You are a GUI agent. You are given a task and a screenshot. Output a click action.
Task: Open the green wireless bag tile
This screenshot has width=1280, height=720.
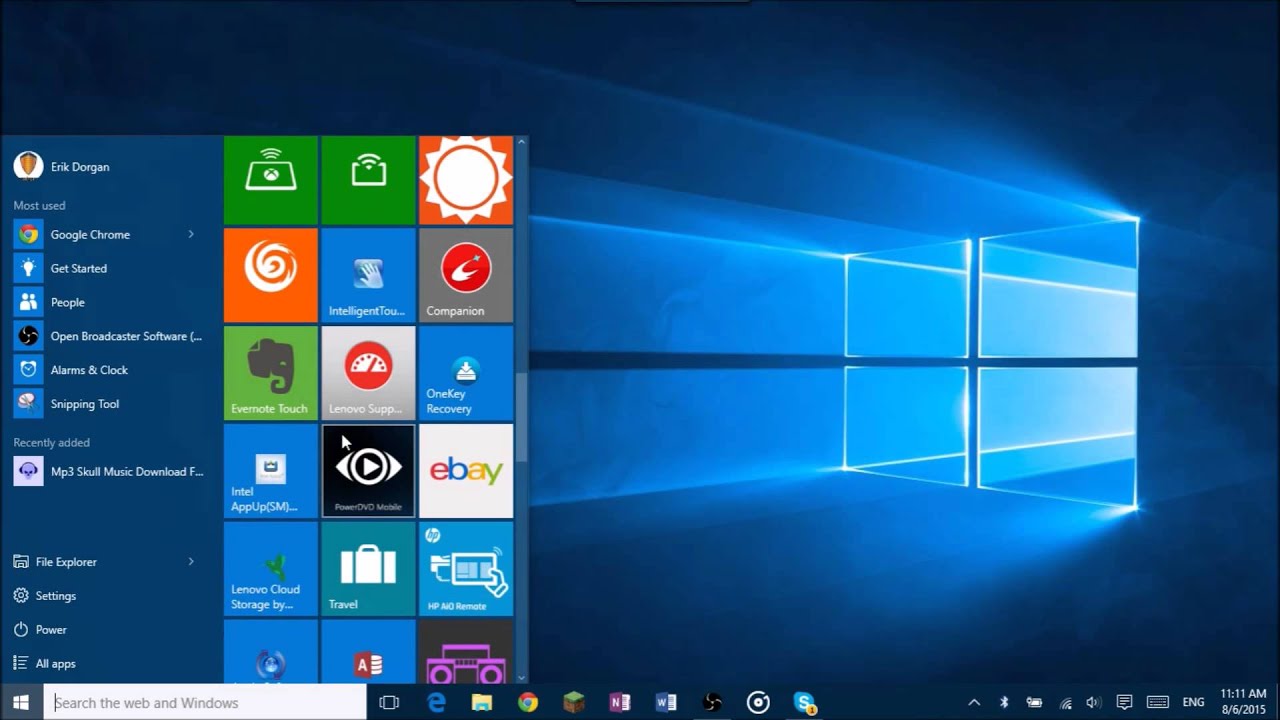click(x=368, y=180)
